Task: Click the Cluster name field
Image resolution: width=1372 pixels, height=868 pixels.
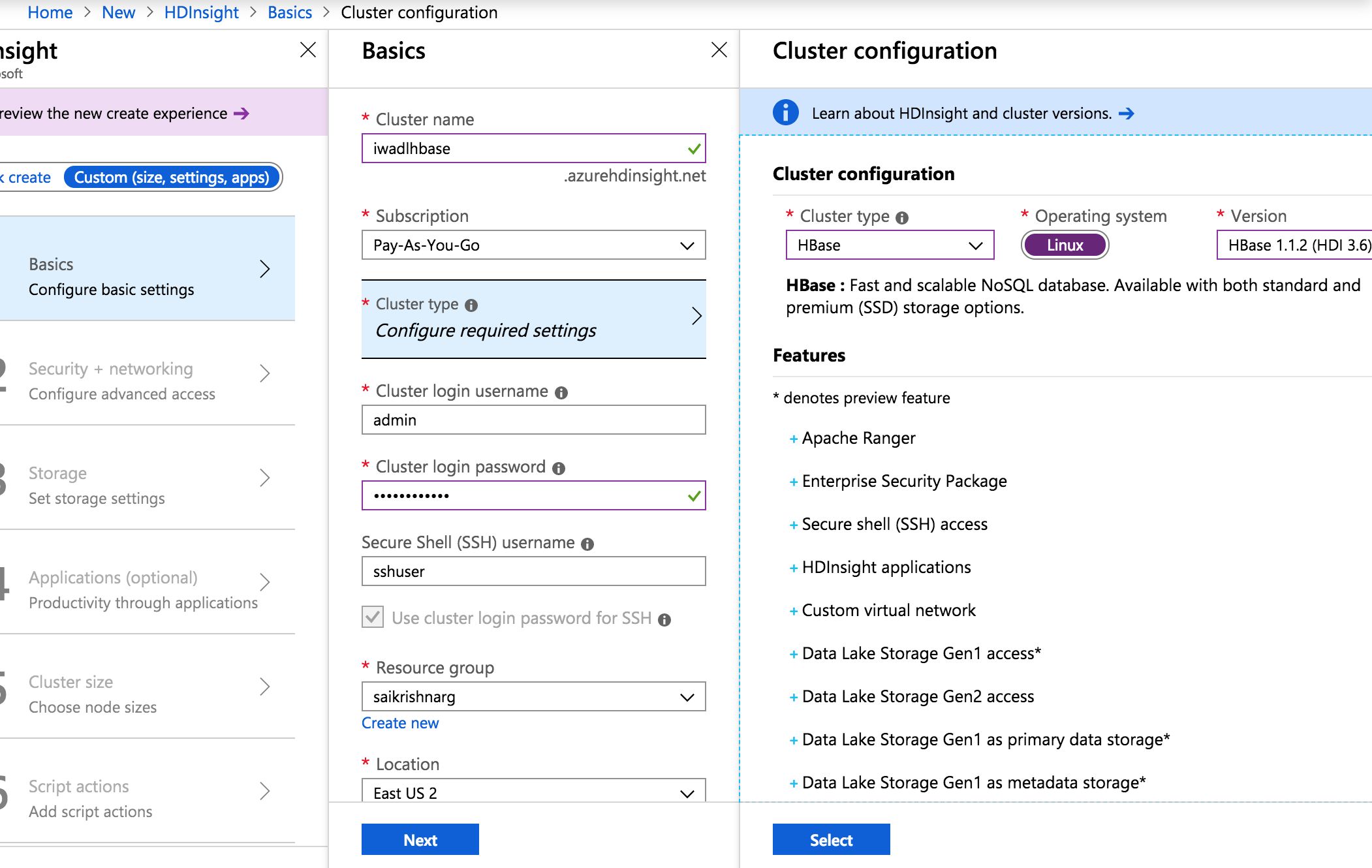Action: click(534, 149)
